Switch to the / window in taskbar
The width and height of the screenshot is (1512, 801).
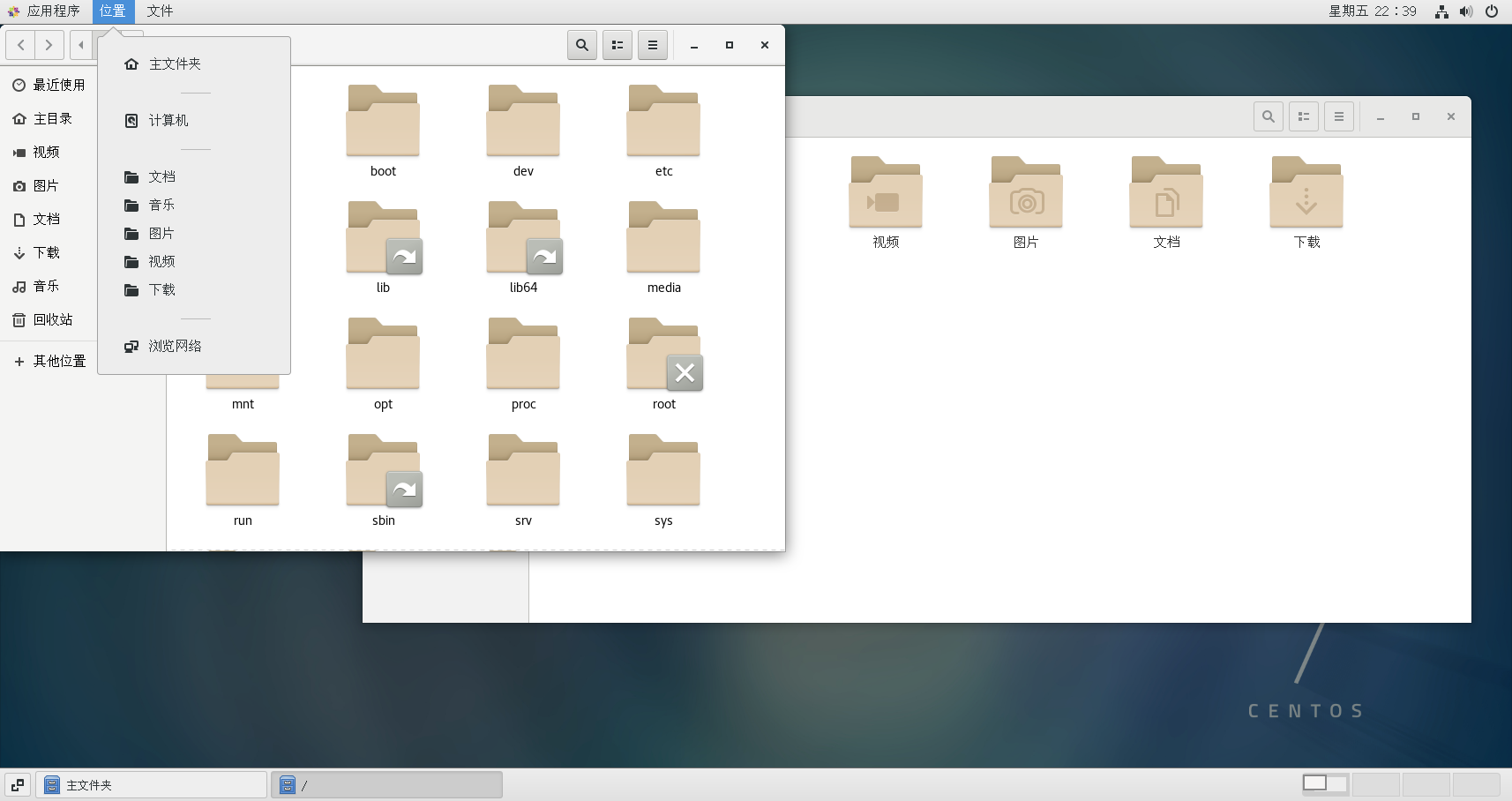pyautogui.click(x=387, y=784)
